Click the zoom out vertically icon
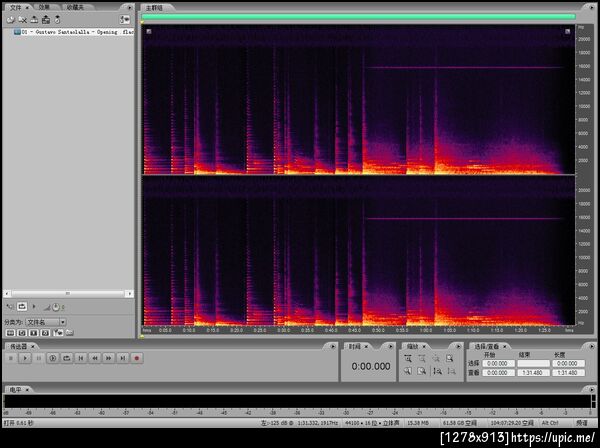The height and width of the screenshot is (448, 600). [451, 371]
